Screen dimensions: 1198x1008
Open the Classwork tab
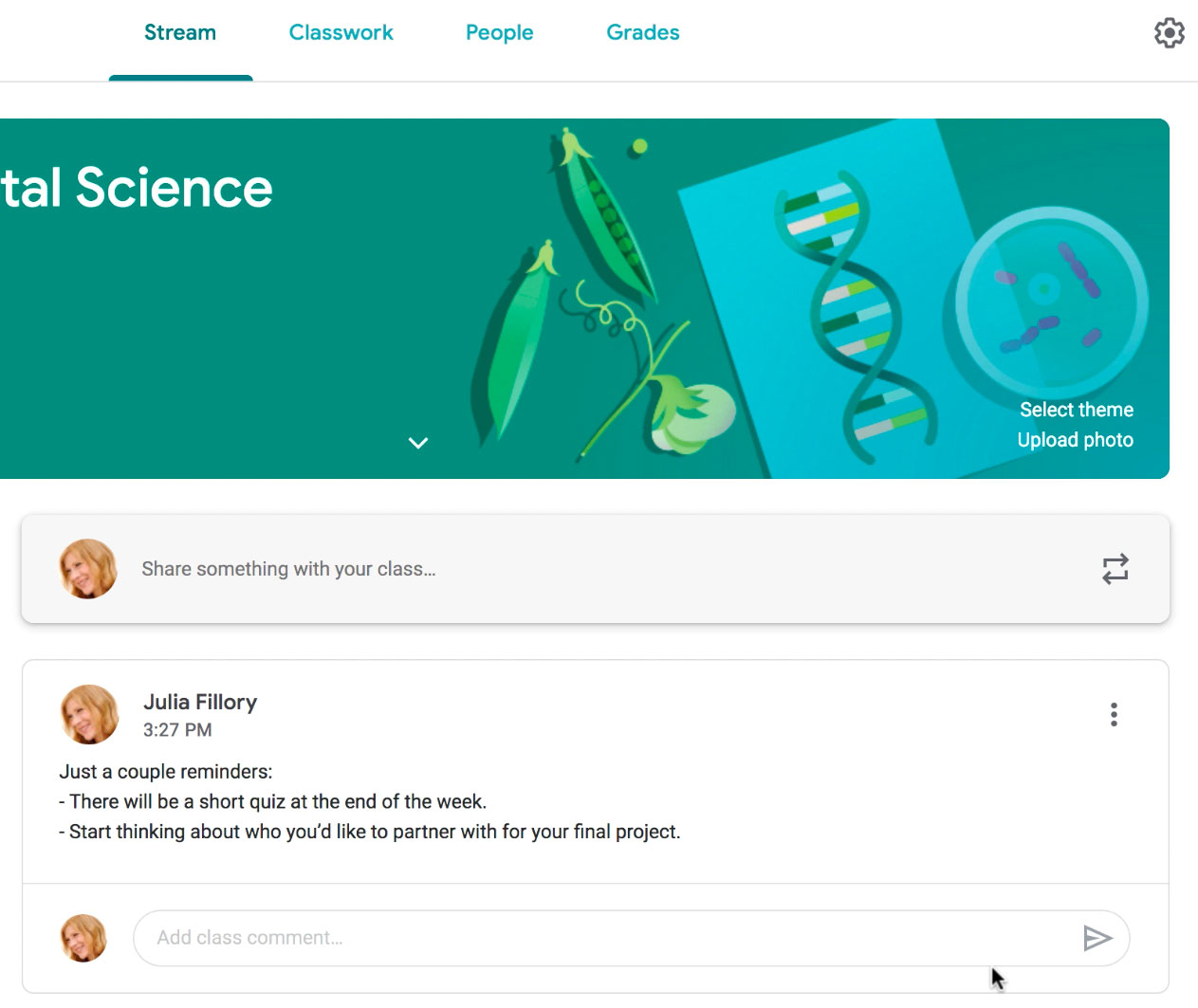341,33
